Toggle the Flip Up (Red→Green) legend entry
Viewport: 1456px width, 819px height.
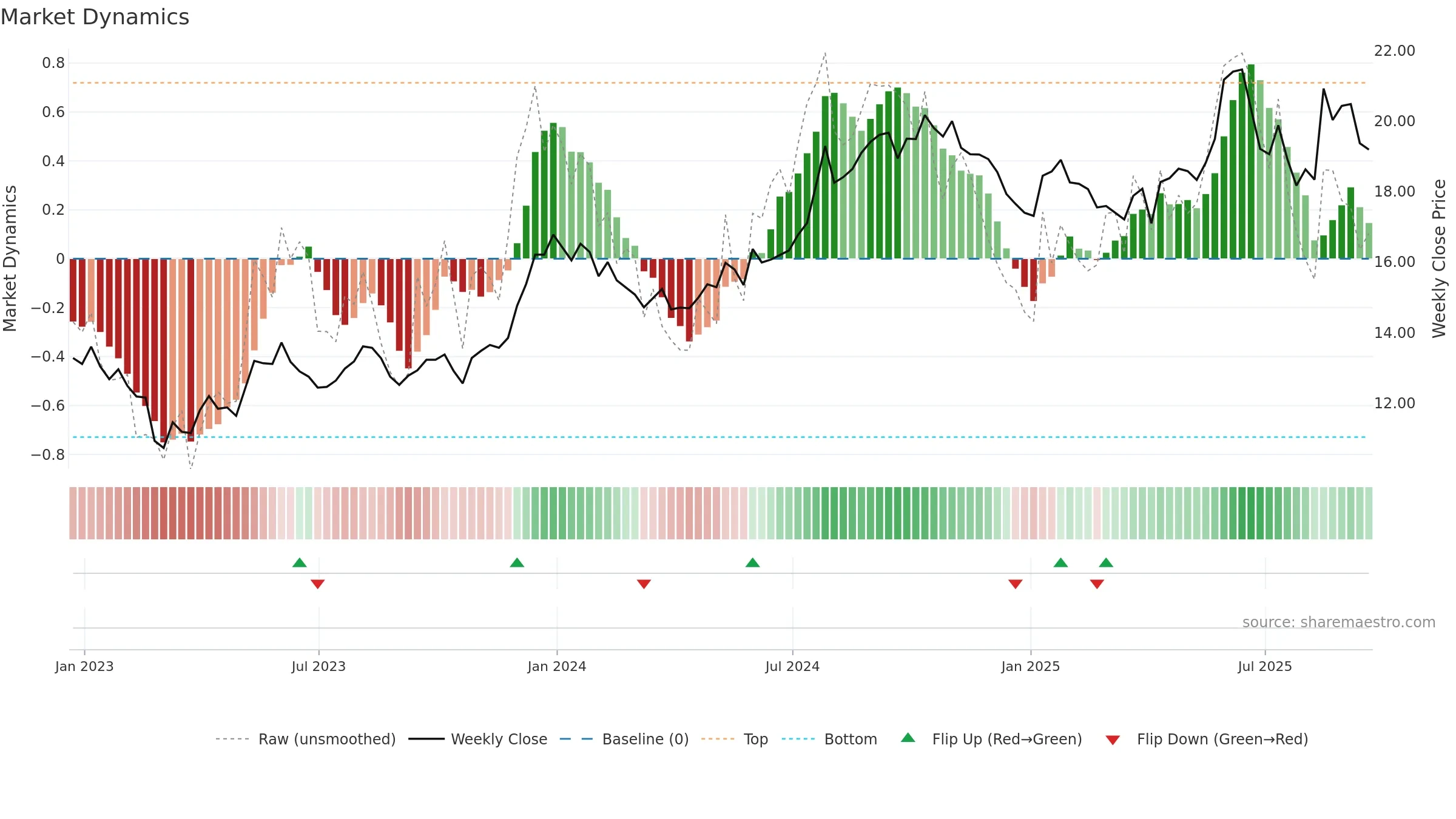click(991, 739)
